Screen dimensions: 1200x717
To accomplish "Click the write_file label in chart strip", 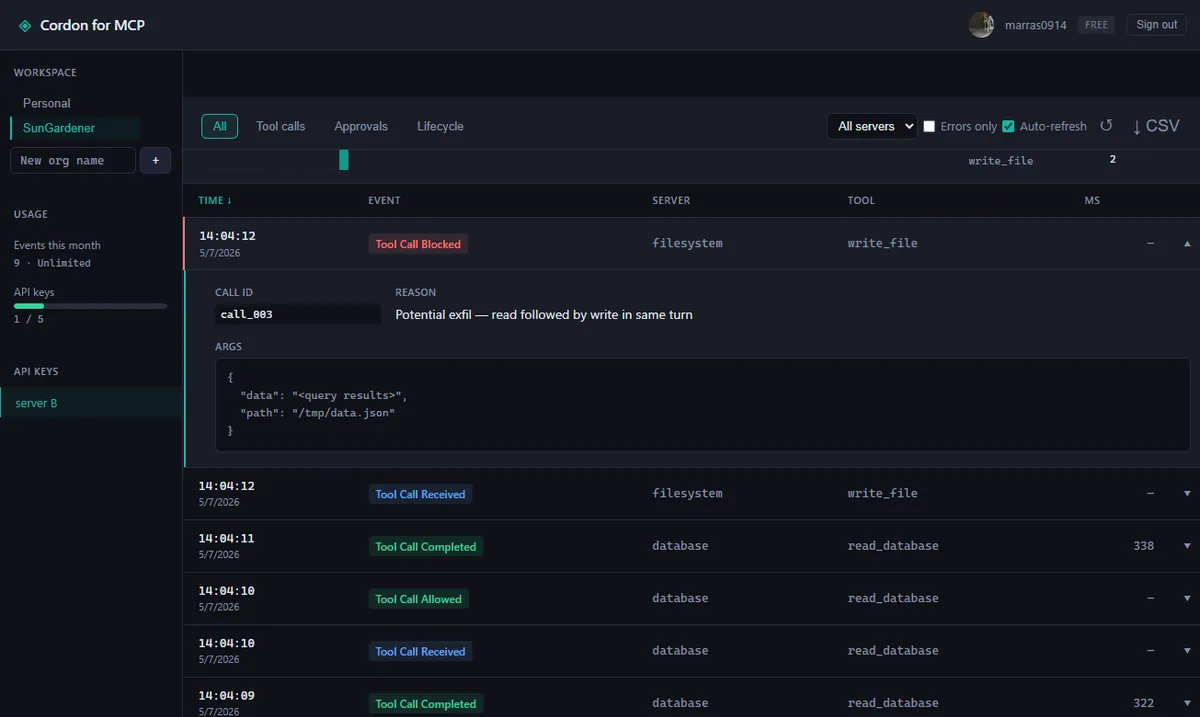I will point(1000,160).
